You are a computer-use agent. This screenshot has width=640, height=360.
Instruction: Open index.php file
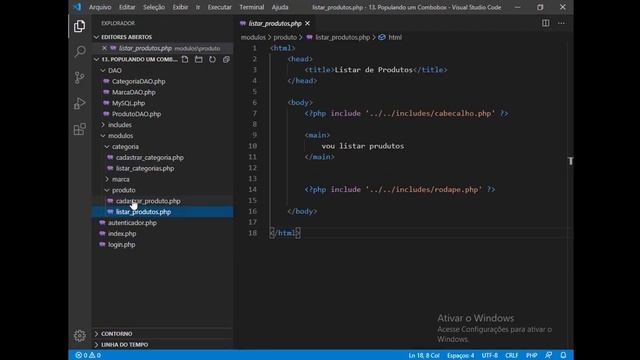(x=122, y=234)
